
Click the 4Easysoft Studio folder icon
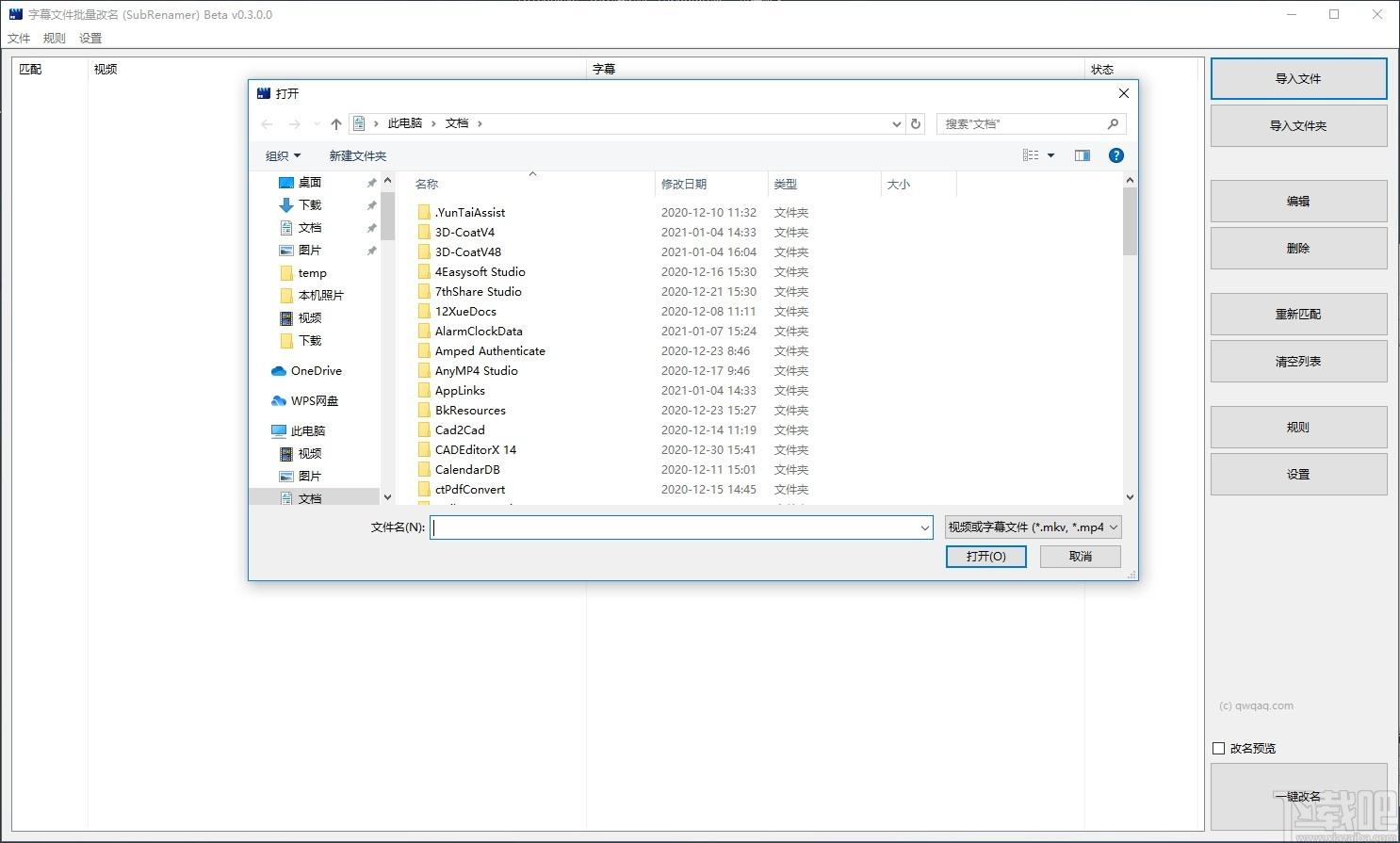click(x=424, y=271)
